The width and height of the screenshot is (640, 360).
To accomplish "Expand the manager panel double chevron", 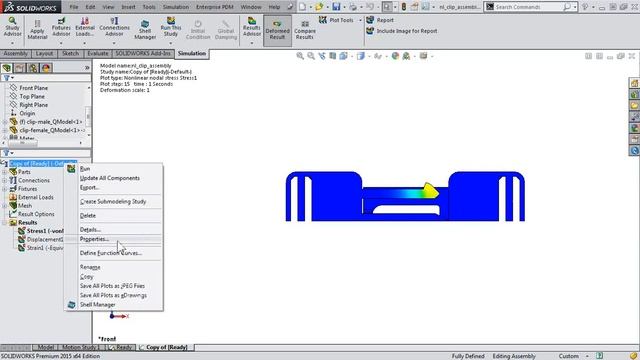I will (87, 68).
